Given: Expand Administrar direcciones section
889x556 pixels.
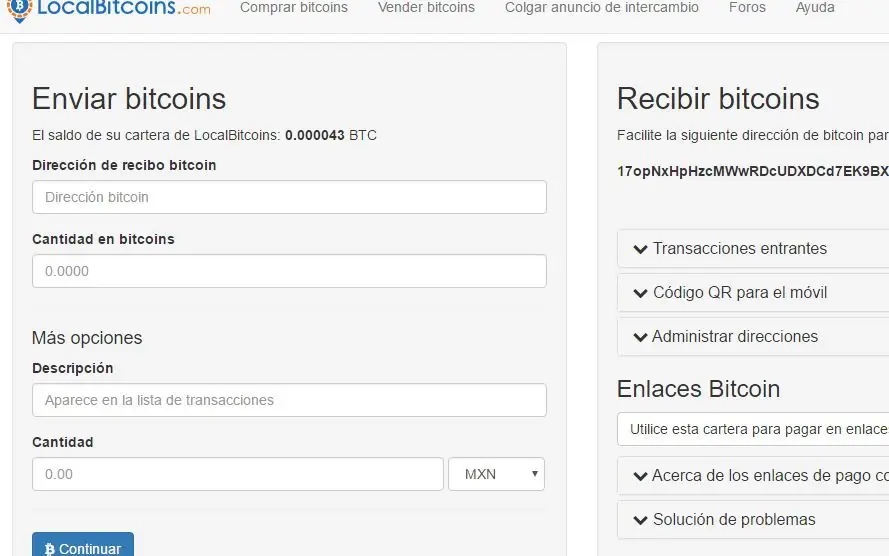Looking at the screenshot, I should tap(753, 337).
